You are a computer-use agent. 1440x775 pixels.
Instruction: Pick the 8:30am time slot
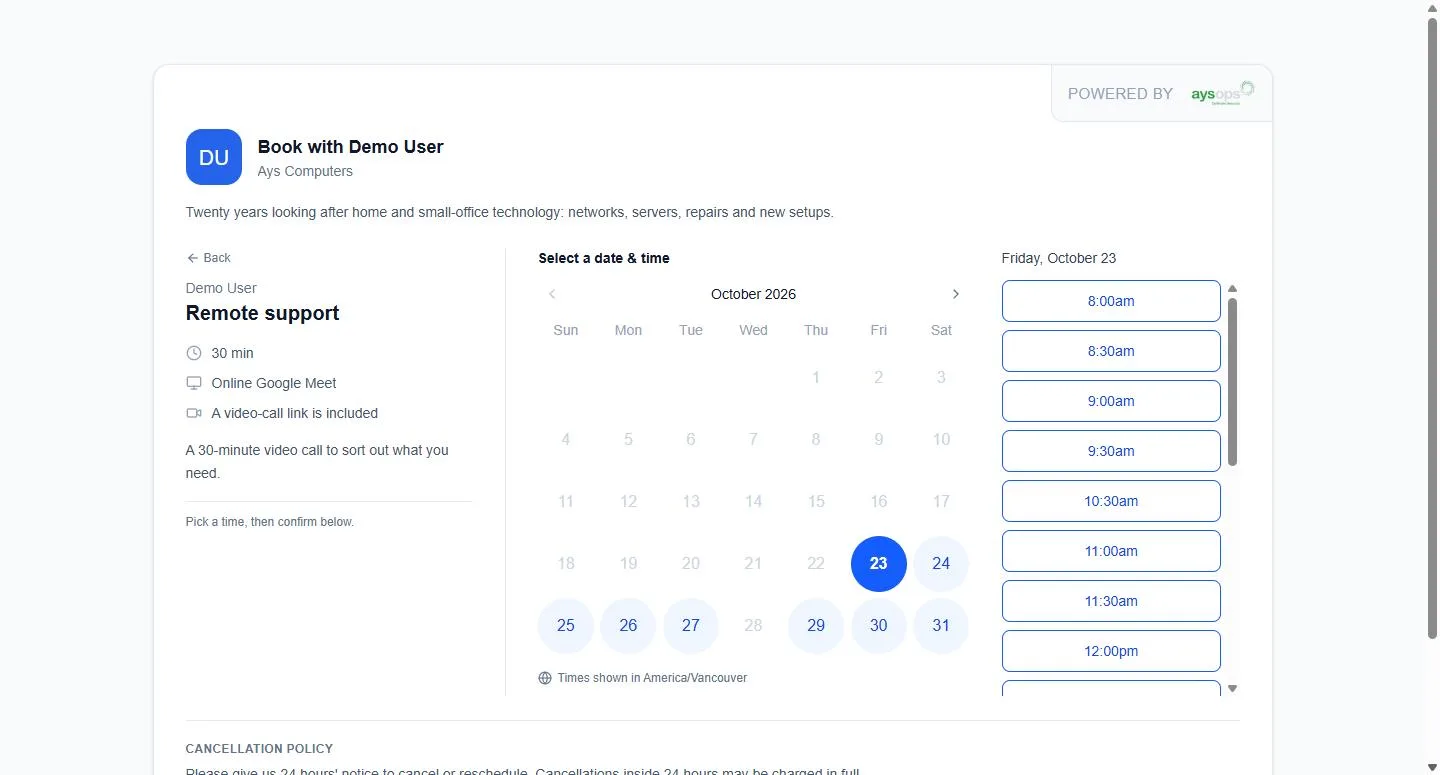1111,351
